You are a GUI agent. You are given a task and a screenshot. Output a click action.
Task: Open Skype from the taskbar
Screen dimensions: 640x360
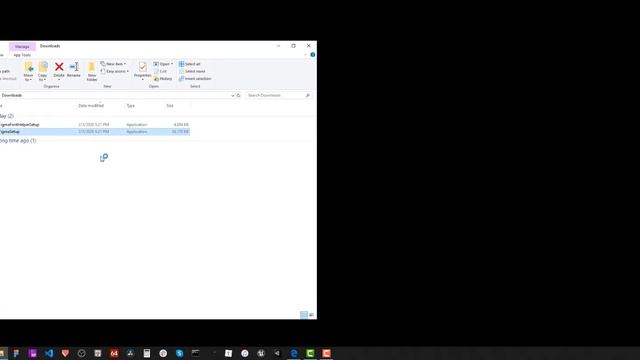pyautogui.click(x=180, y=353)
